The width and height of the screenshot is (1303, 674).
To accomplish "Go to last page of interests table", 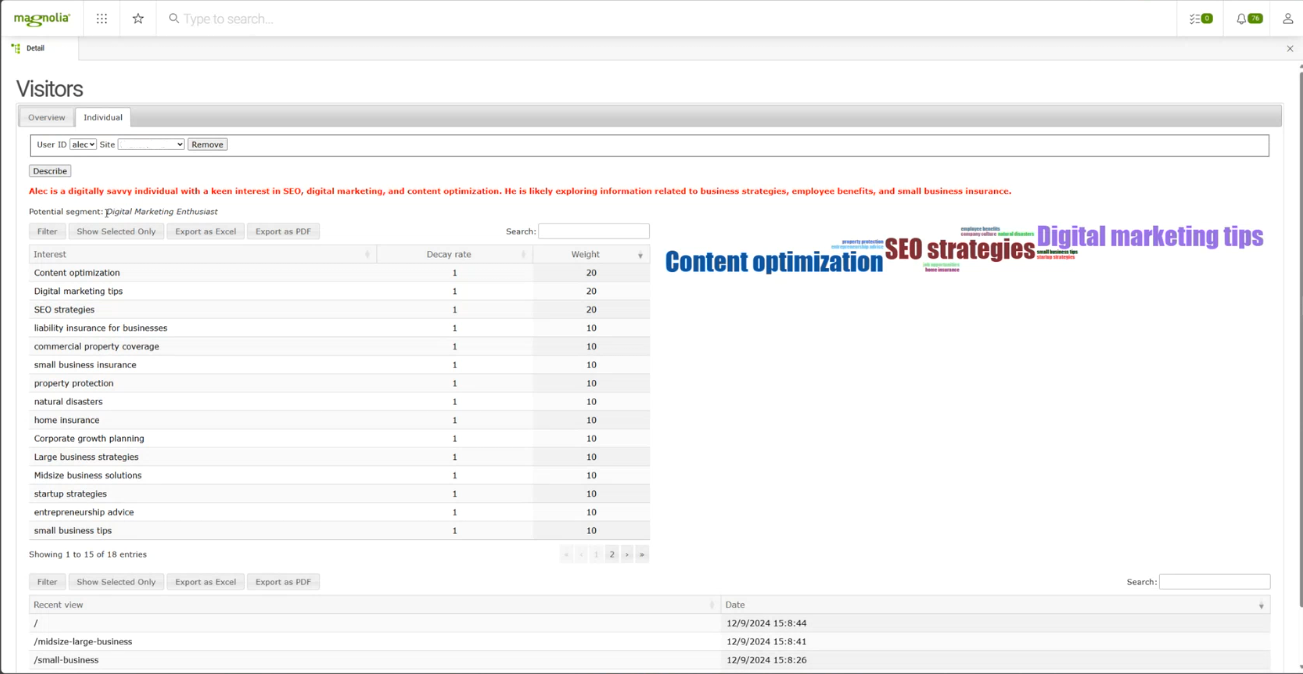I will (642, 554).
